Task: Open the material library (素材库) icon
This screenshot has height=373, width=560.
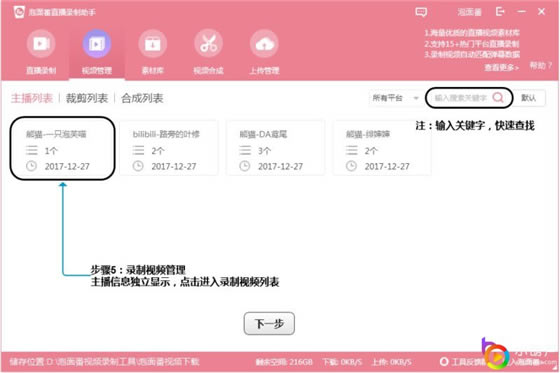Action: point(152,44)
